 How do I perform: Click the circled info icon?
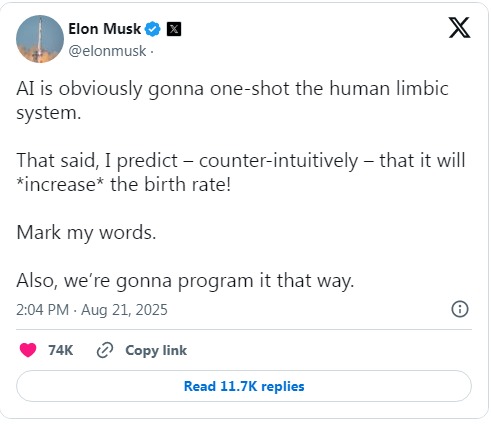pyautogui.click(x=460, y=309)
